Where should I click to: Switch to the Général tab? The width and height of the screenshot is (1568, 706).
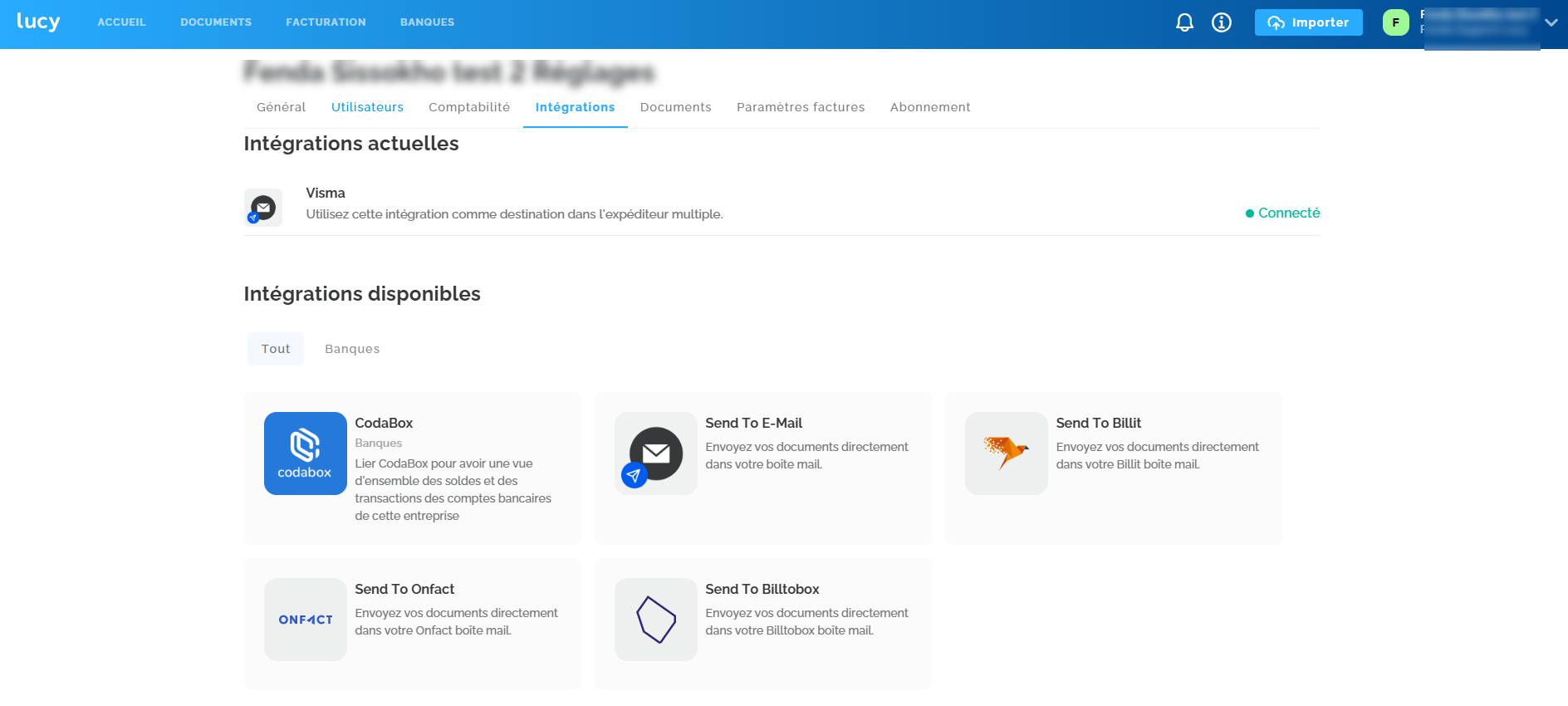tap(281, 107)
